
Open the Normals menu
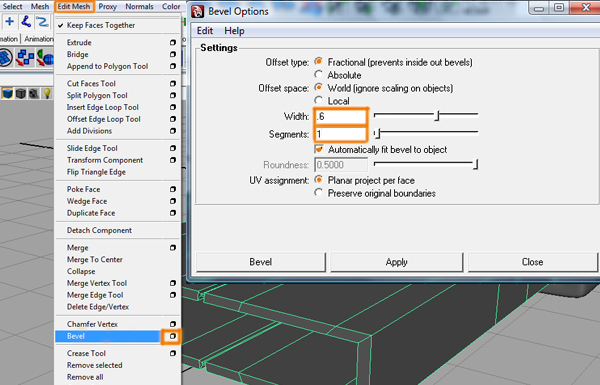pyautogui.click(x=139, y=7)
